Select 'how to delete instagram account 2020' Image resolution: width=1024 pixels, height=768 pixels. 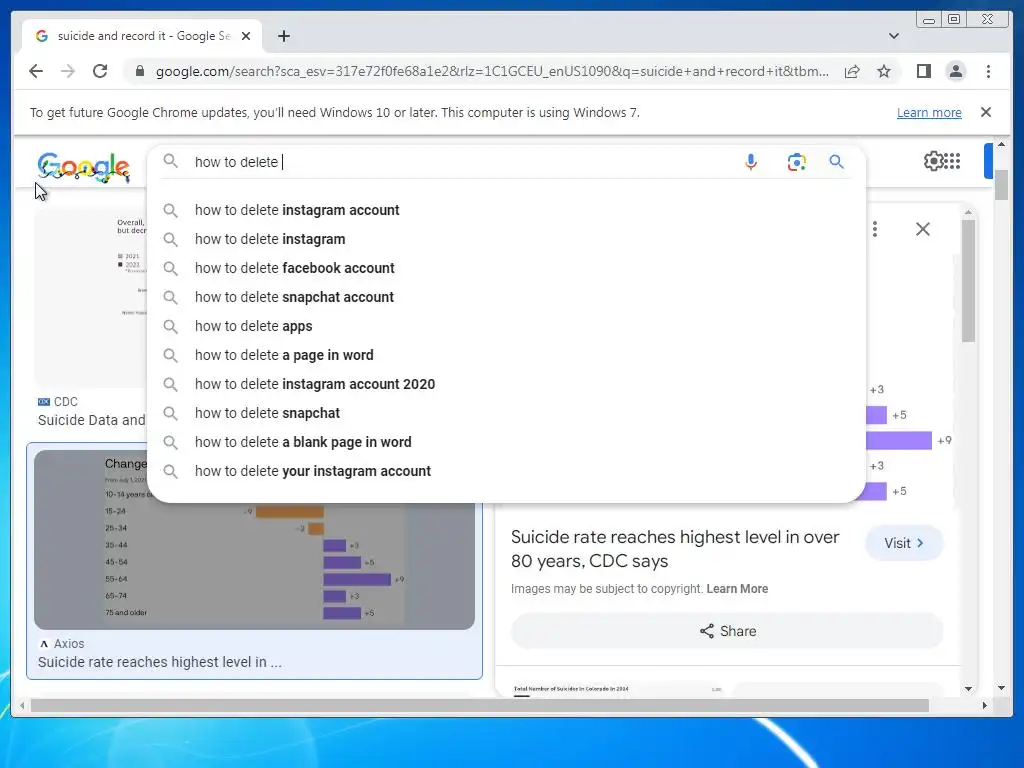click(506, 384)
